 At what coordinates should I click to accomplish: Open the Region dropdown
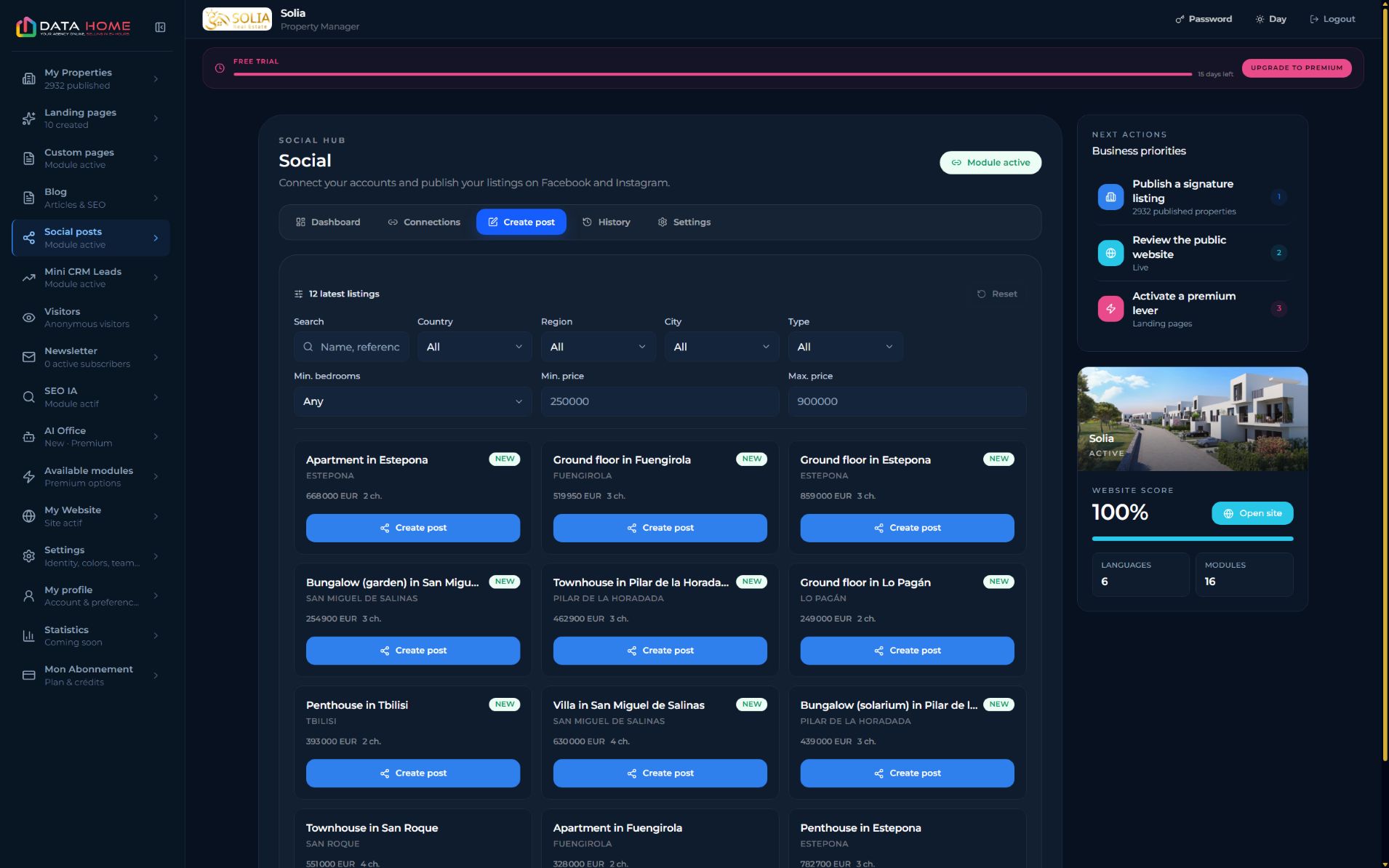[598, 347]
